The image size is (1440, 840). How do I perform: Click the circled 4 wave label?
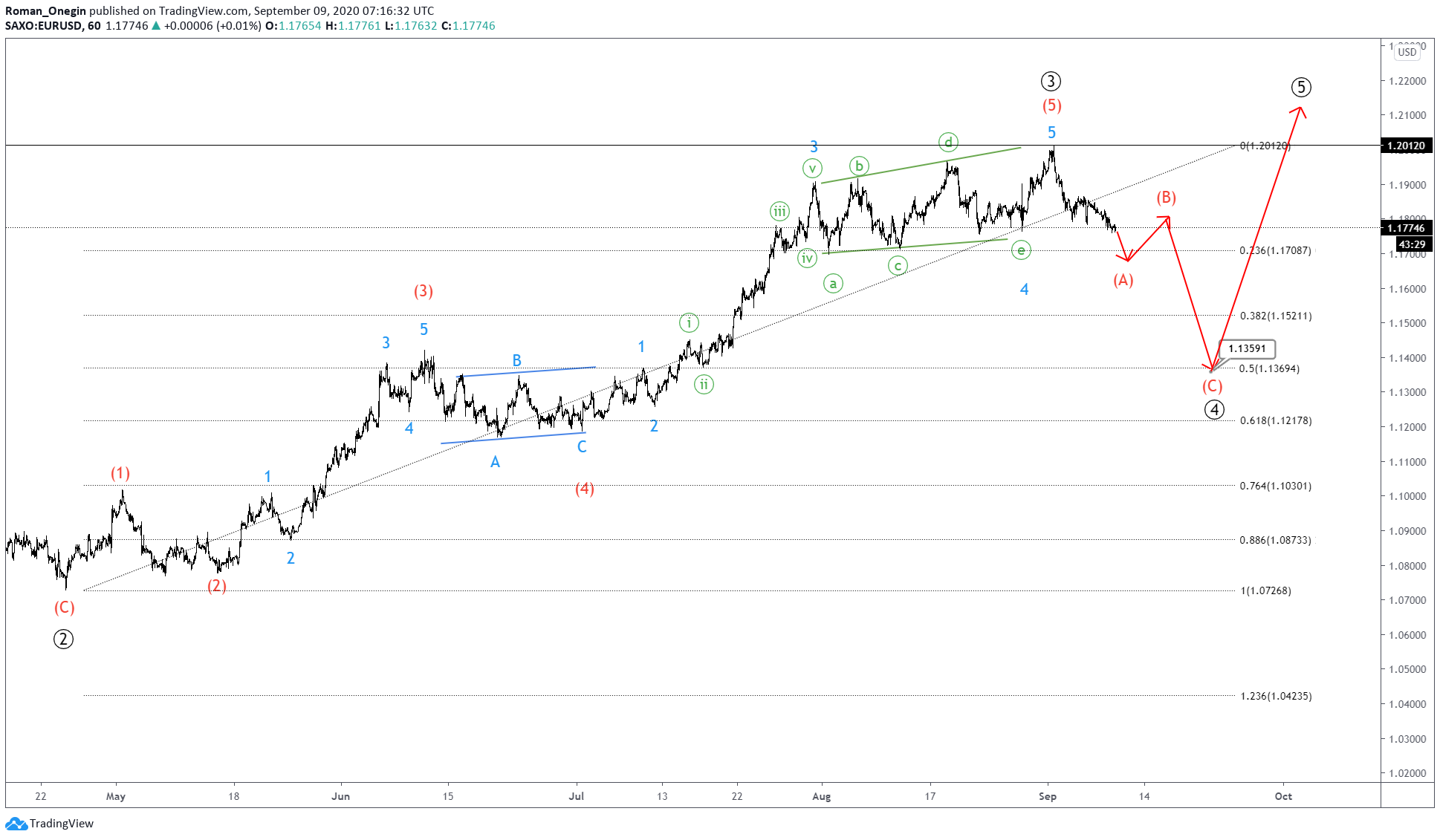[1214, 410]
